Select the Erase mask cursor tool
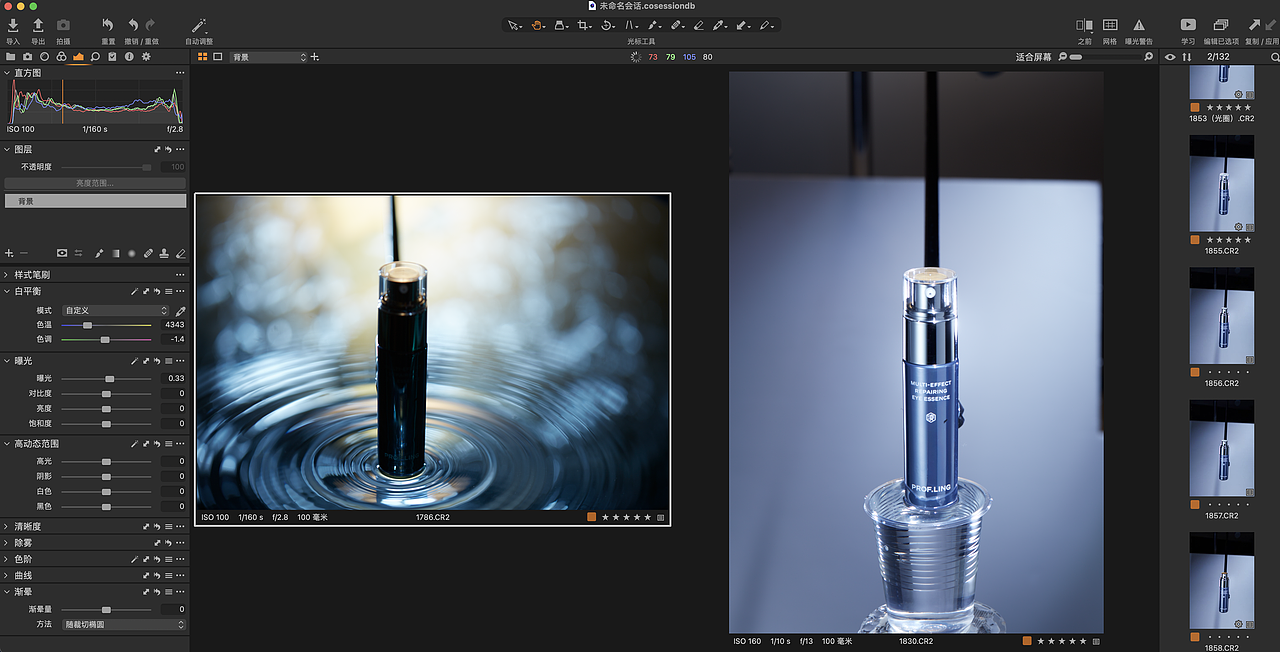This screenshot has width=1280, height=652. pyautogui.click(x=699, y=25)
